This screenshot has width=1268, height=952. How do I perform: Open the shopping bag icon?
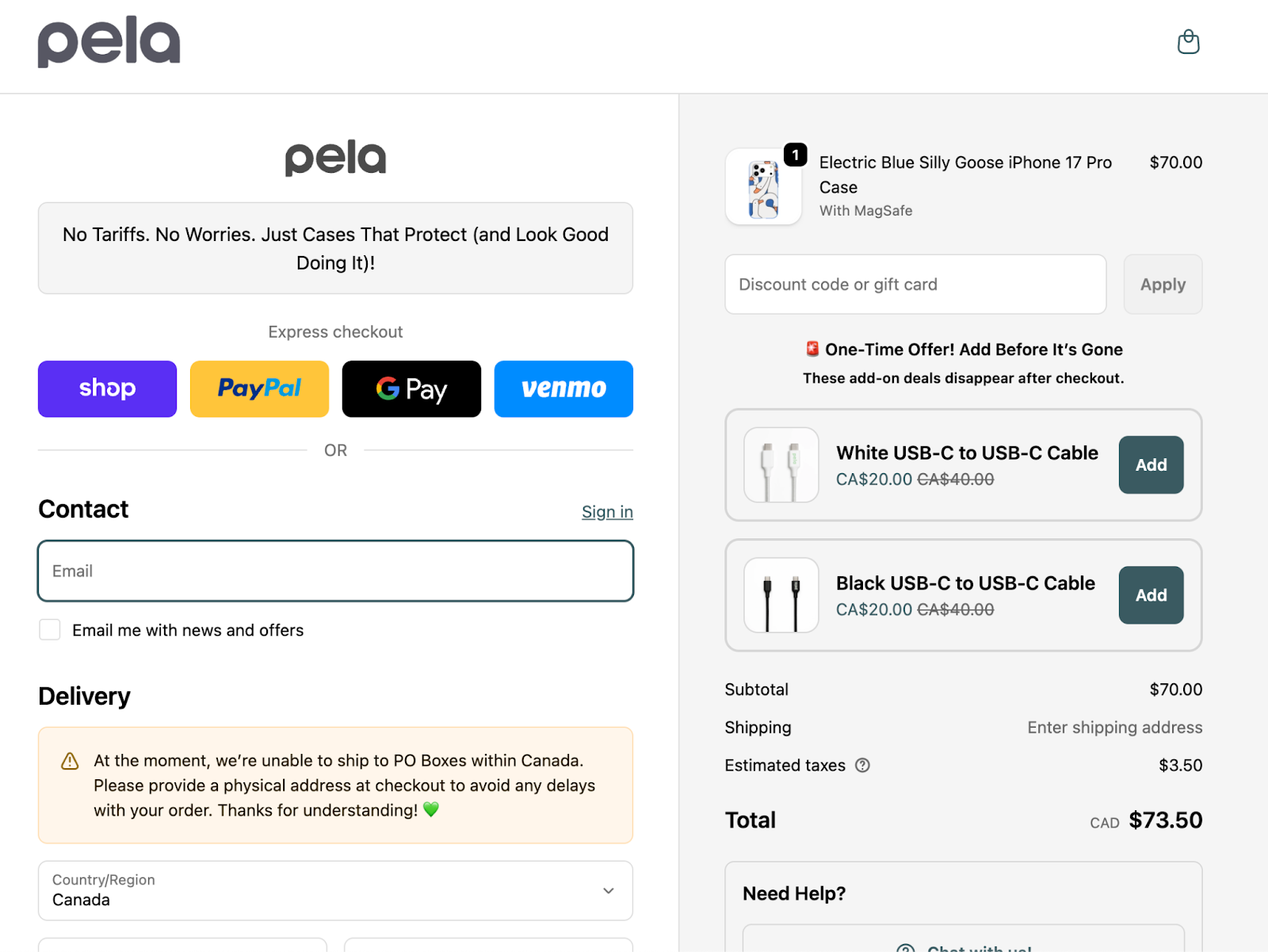point(1187,42)
